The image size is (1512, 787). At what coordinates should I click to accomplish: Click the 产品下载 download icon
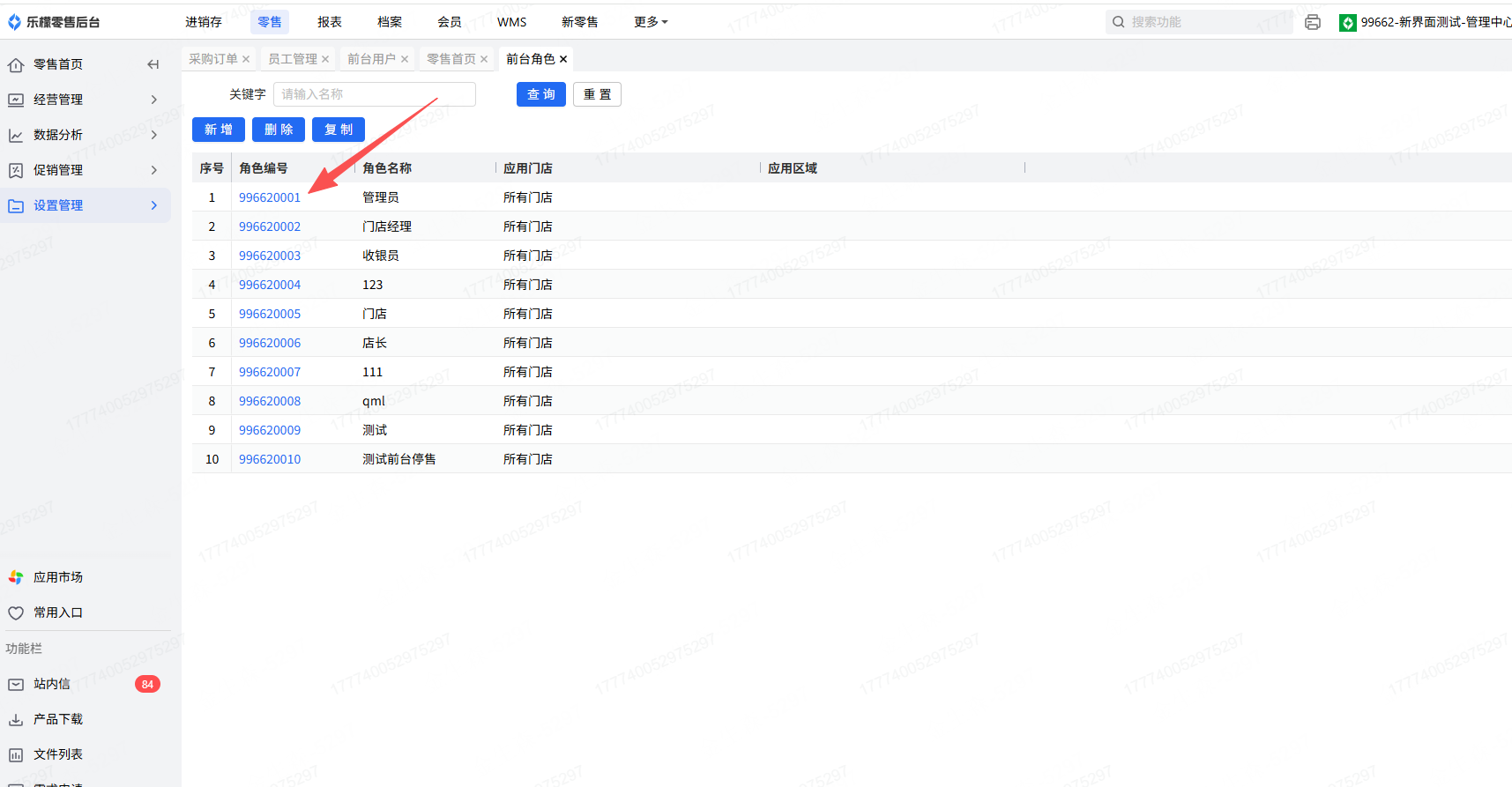coord(16,719)
